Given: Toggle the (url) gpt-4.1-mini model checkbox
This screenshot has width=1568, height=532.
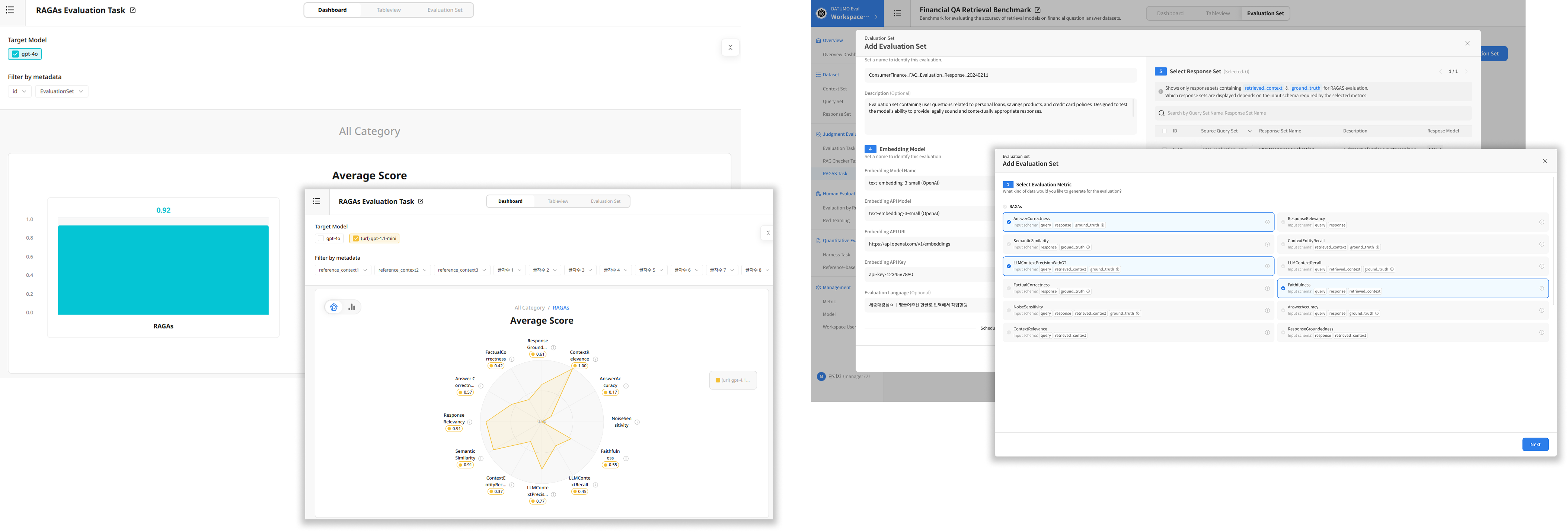Looking at the screenshot, I should [356, 238].
